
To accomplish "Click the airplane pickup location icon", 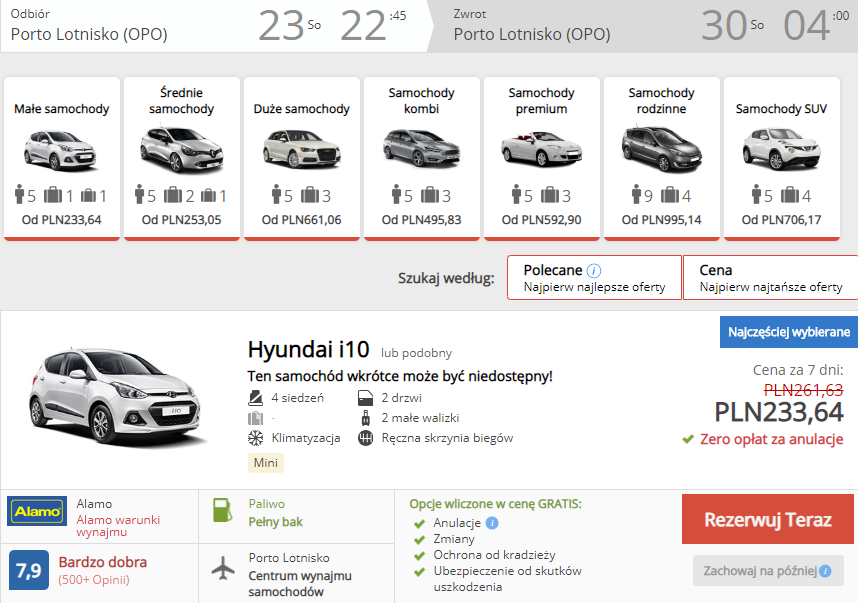I will point(223,568).
